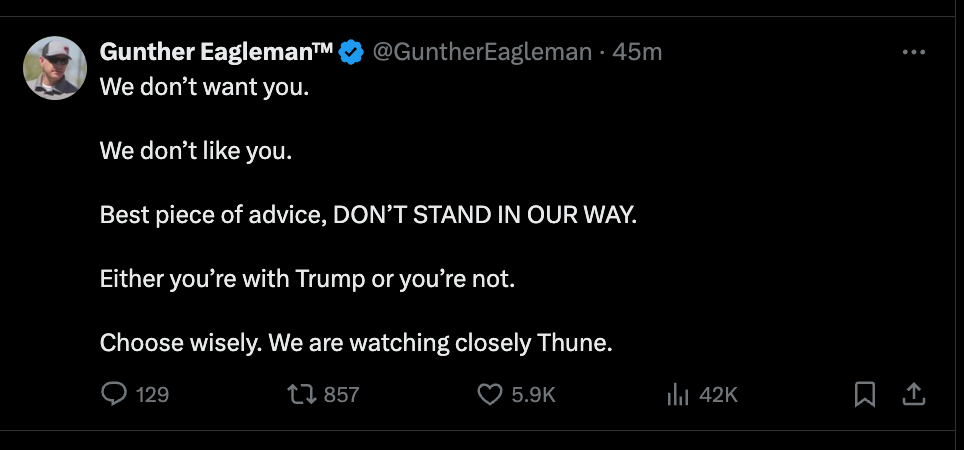Click the blue verified badge

coord(350,52)
